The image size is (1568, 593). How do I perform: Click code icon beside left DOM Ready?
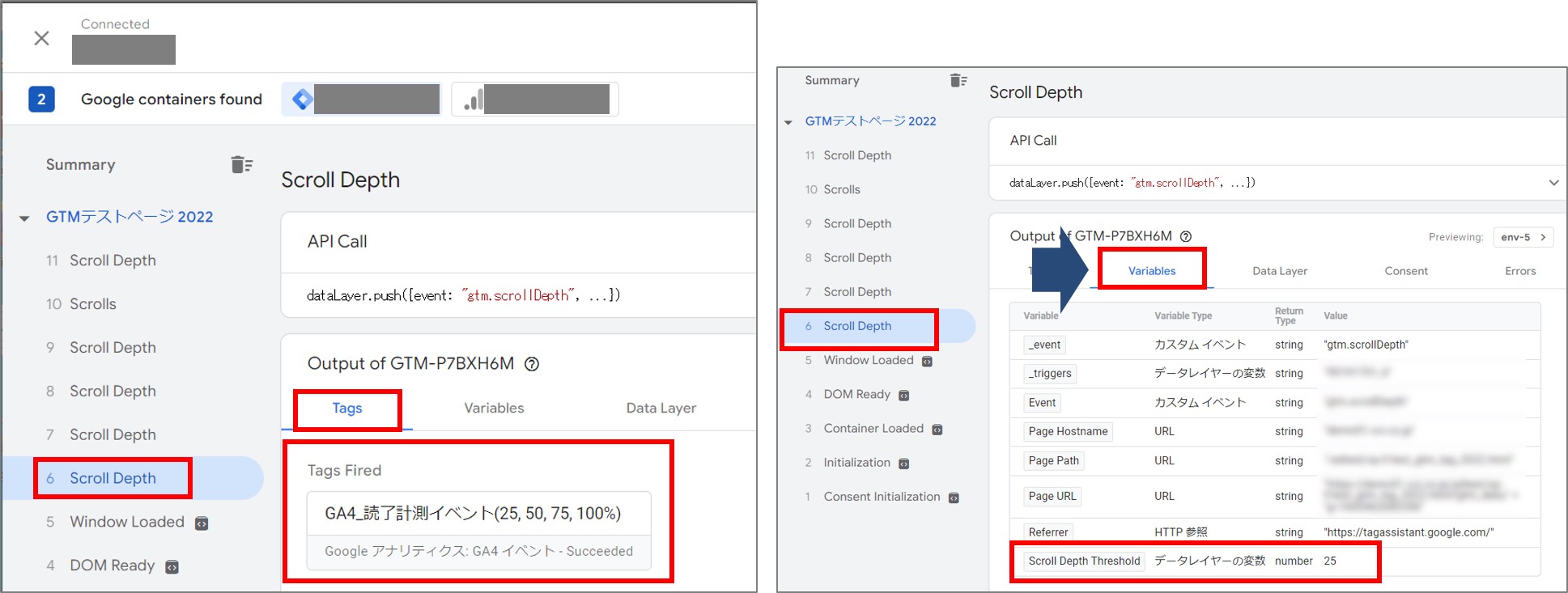[172, 567]
